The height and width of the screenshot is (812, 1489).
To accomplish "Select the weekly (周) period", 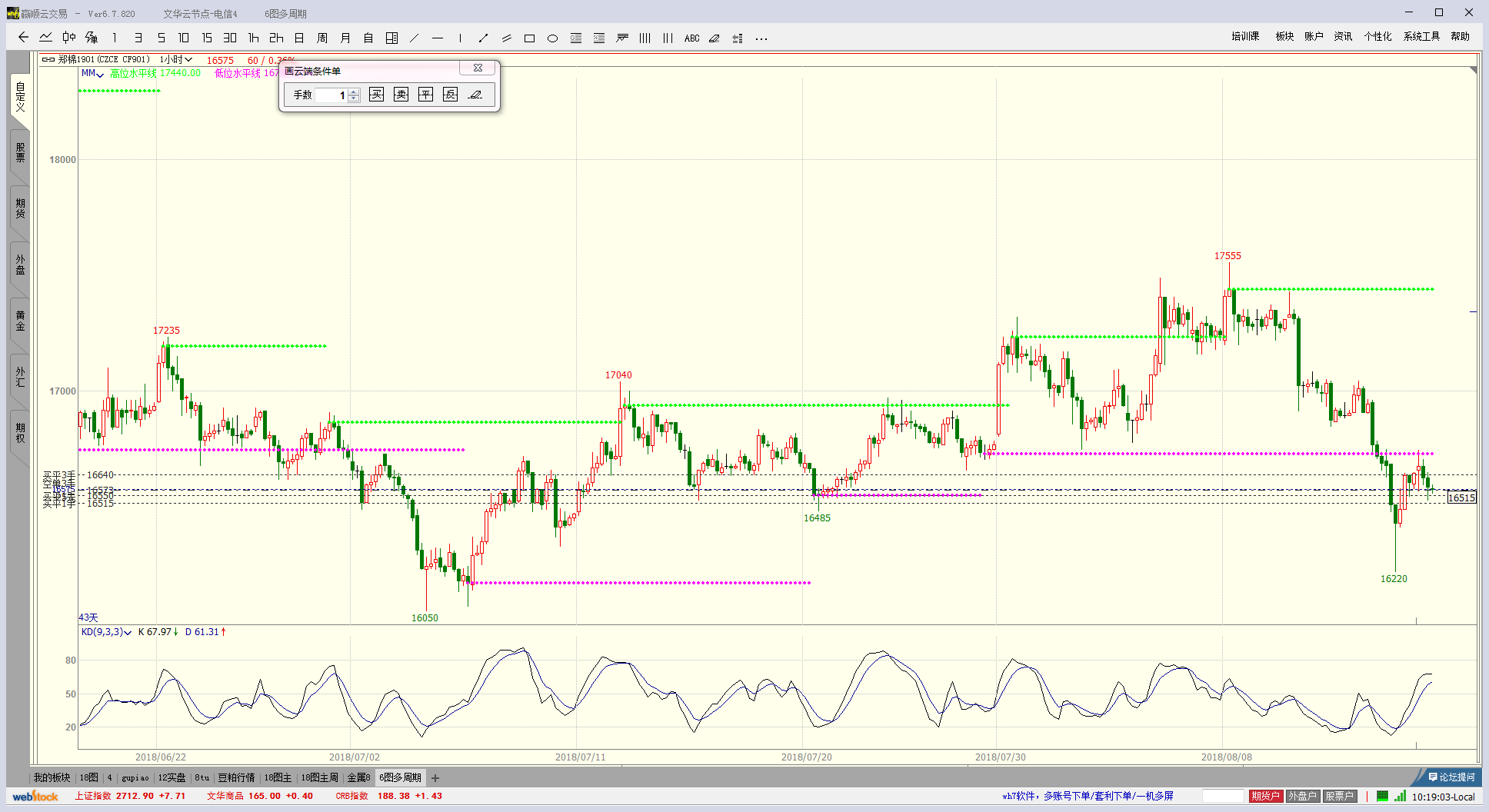I will click(x=322, y=37).
